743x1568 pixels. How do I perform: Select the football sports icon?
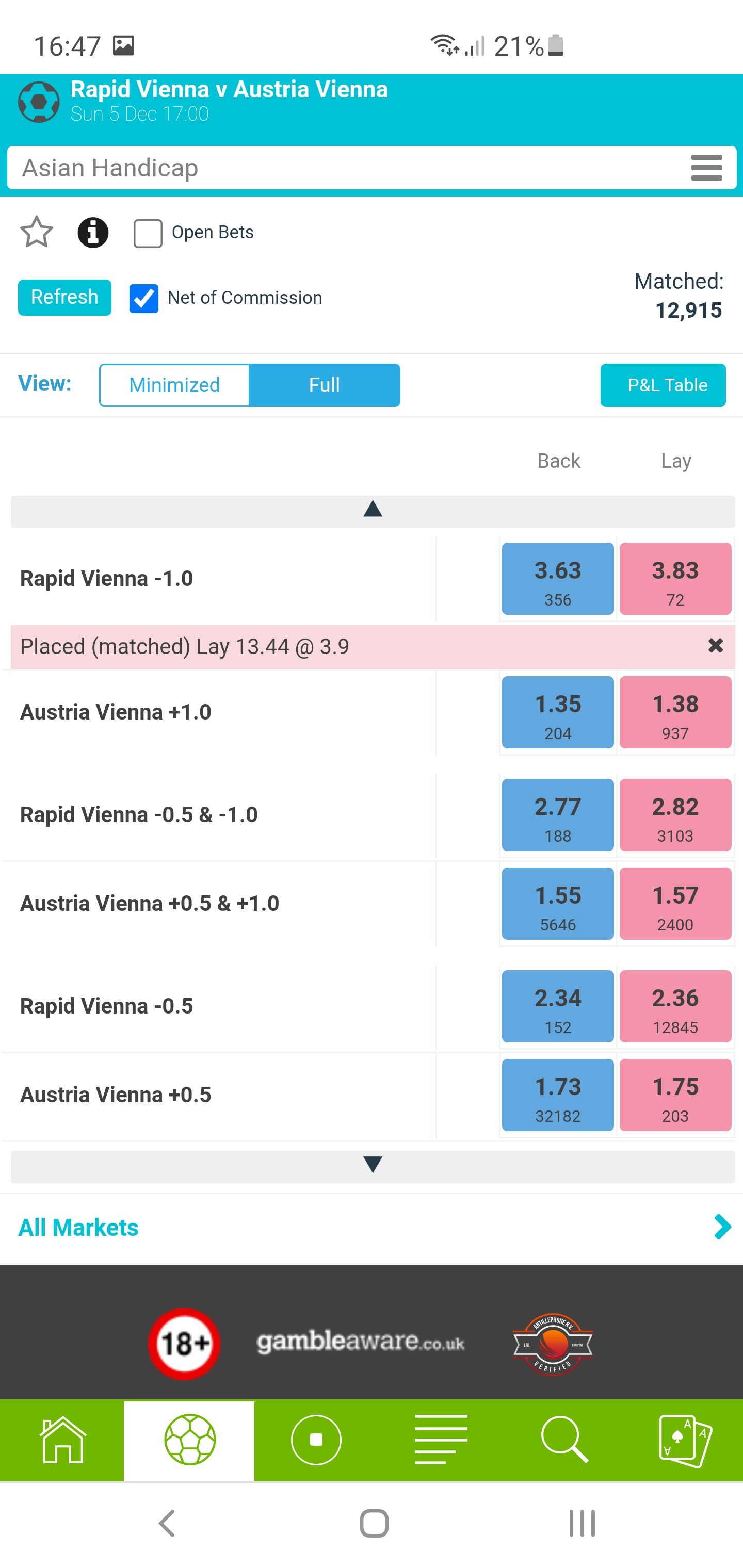point(189,1440)
